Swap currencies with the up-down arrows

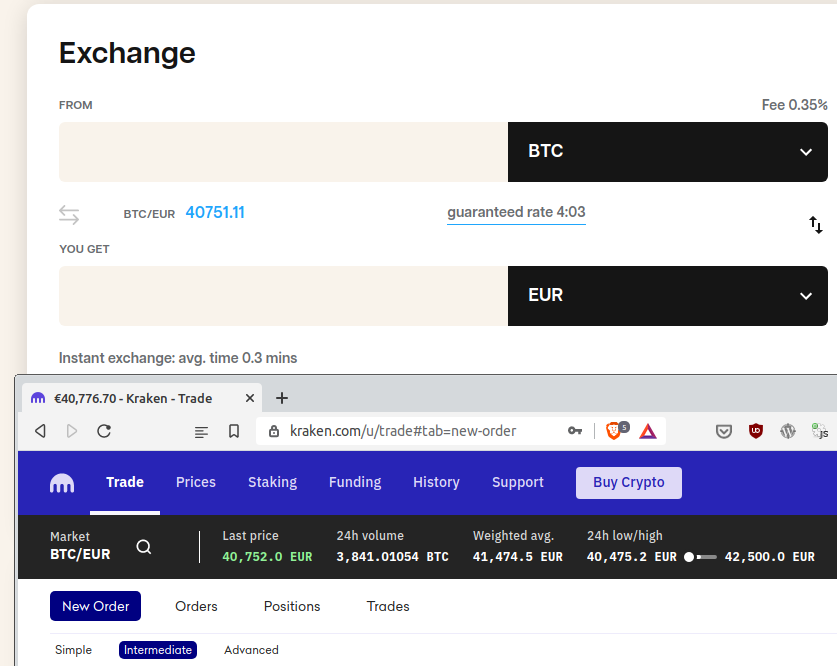[x=816, y=225]
